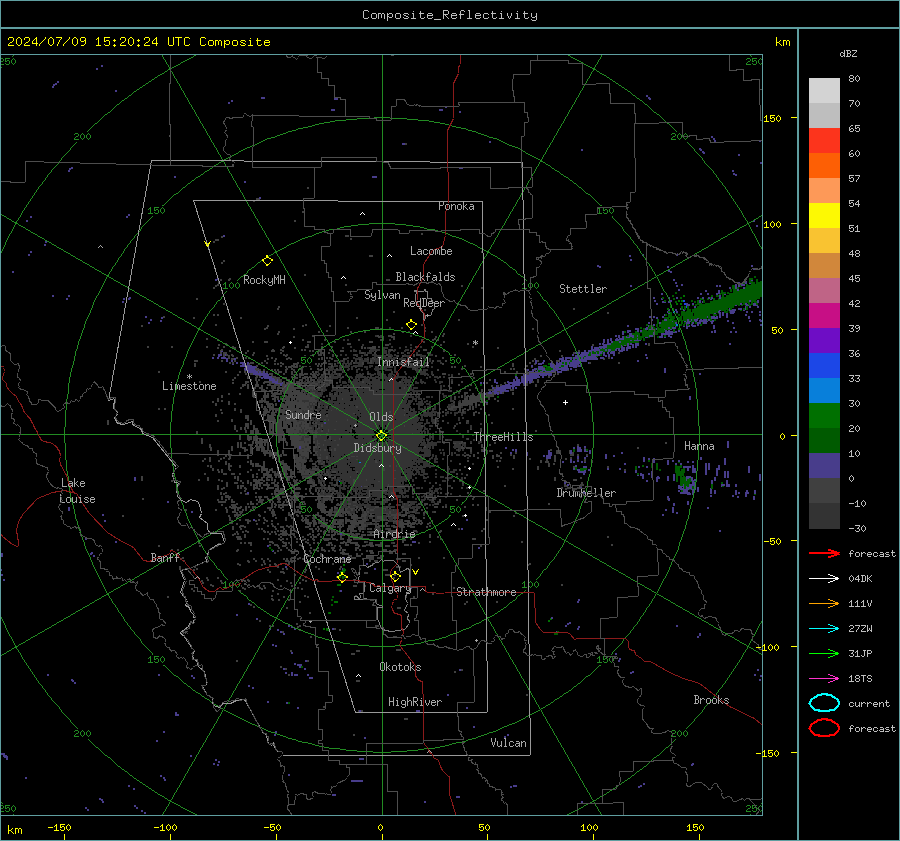
Task: Select the Sundre label
Action: click(x=303, y=414)
